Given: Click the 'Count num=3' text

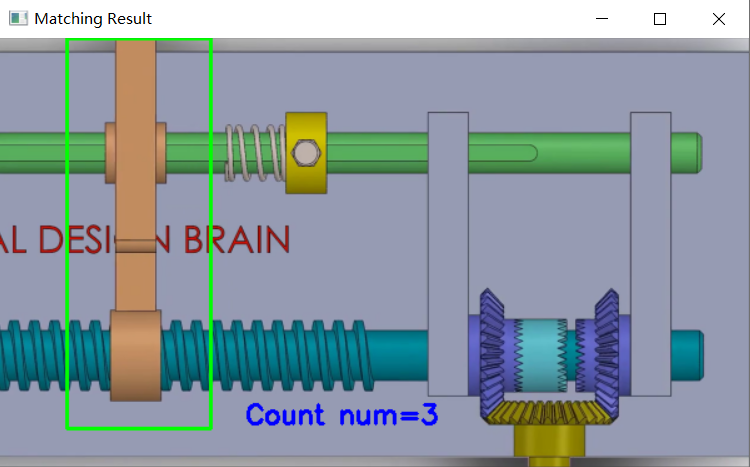Looking at the screenshot, I should pyautogui.click(x=342, y=414).
